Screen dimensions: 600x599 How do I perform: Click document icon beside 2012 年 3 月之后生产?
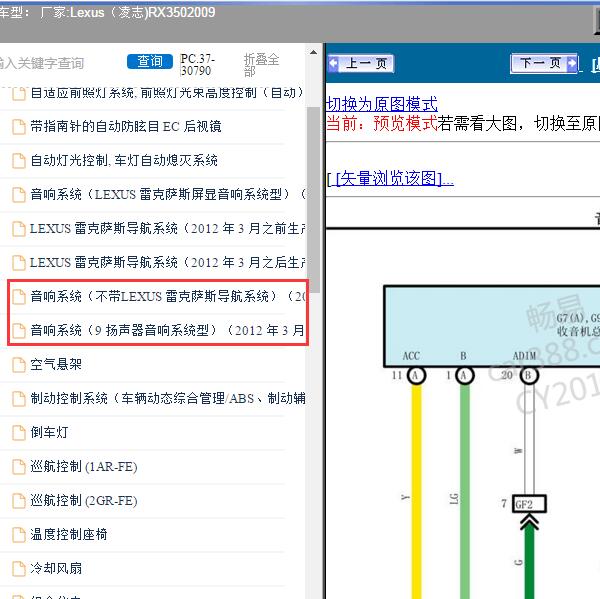coord(18,263)
